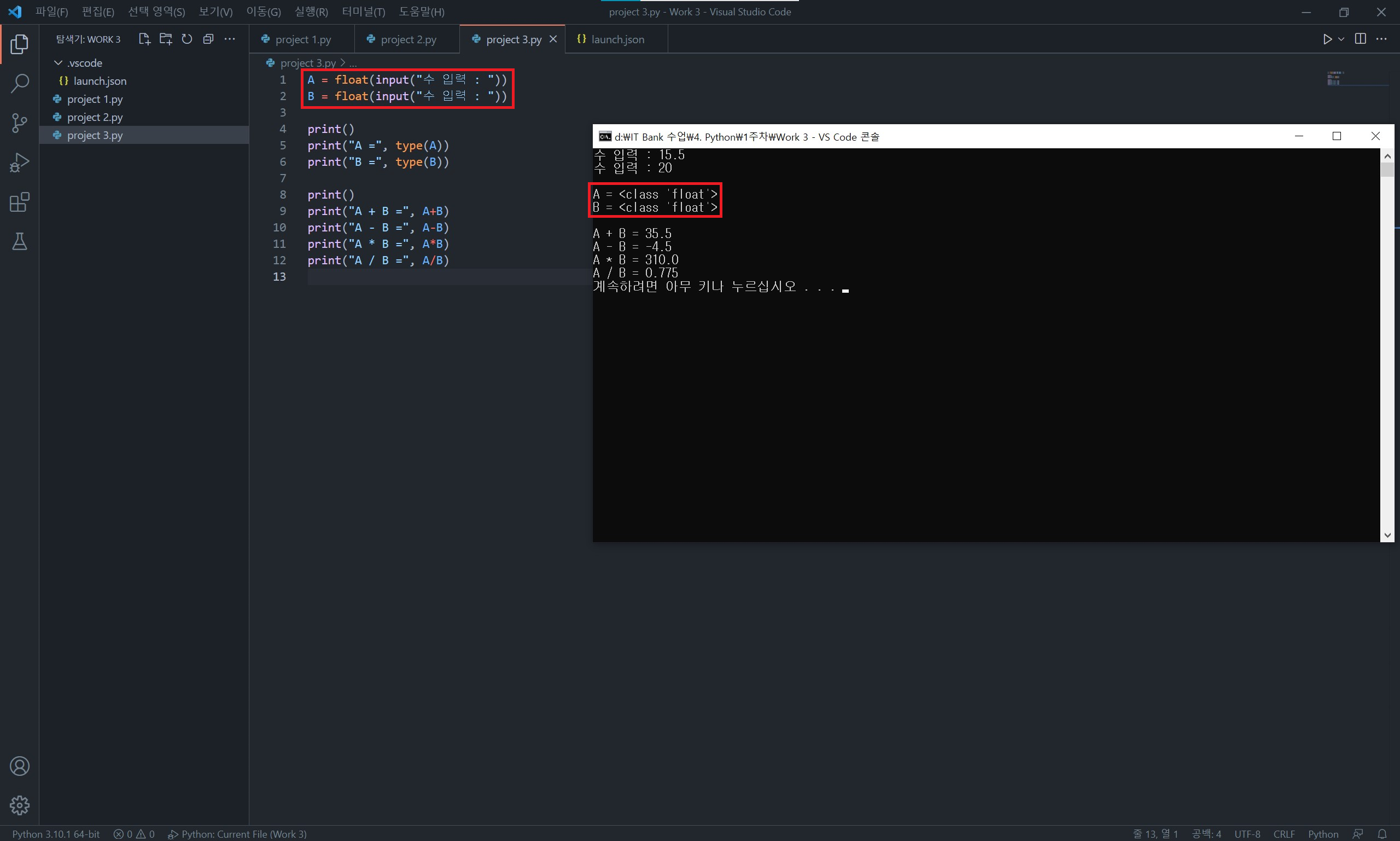Click the New Folder icon in explorer
This screenshot has width=1400, height=841.
click(x=165, y=39)
